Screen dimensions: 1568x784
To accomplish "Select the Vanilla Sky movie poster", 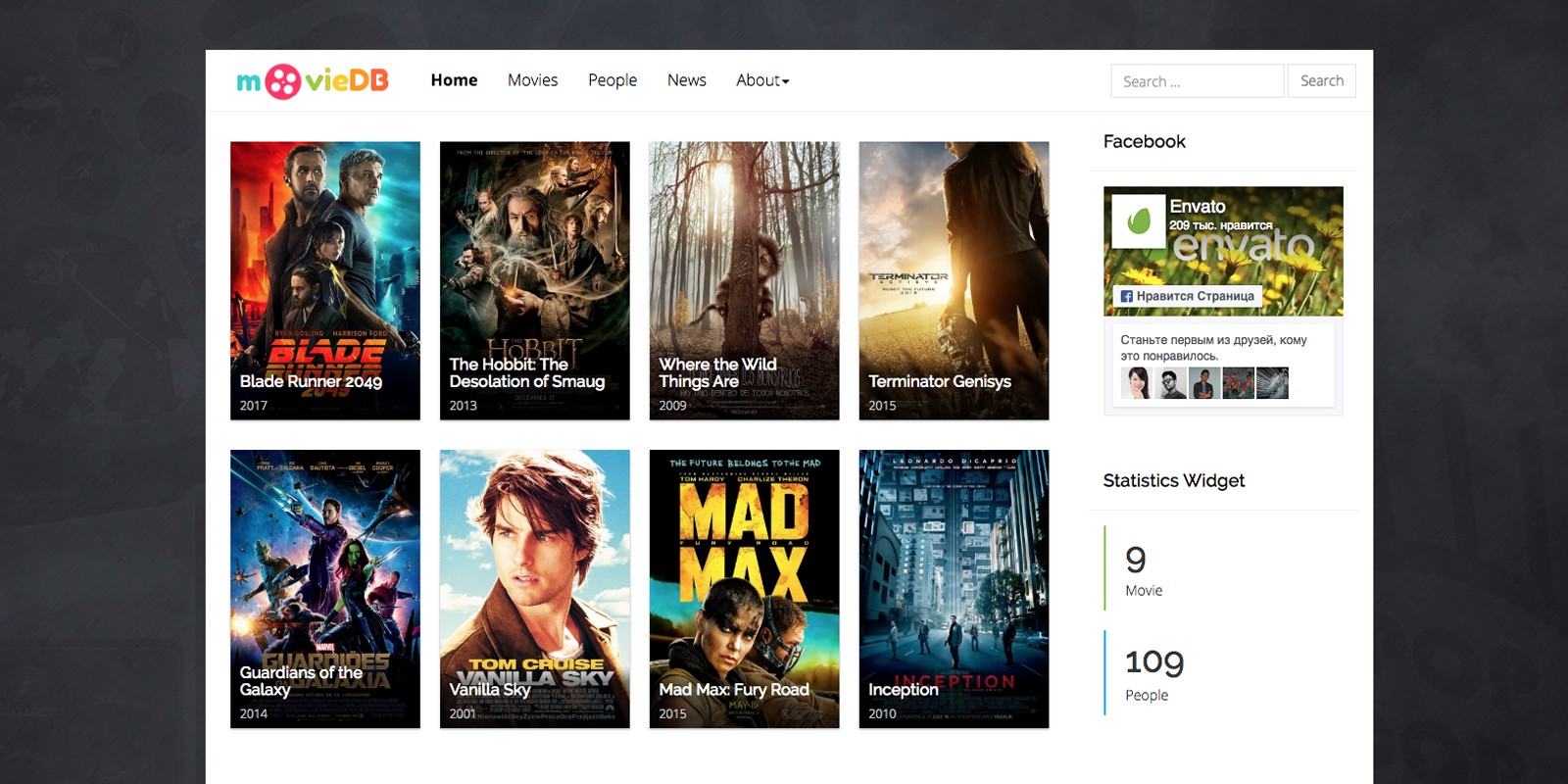I will (534, 588).
